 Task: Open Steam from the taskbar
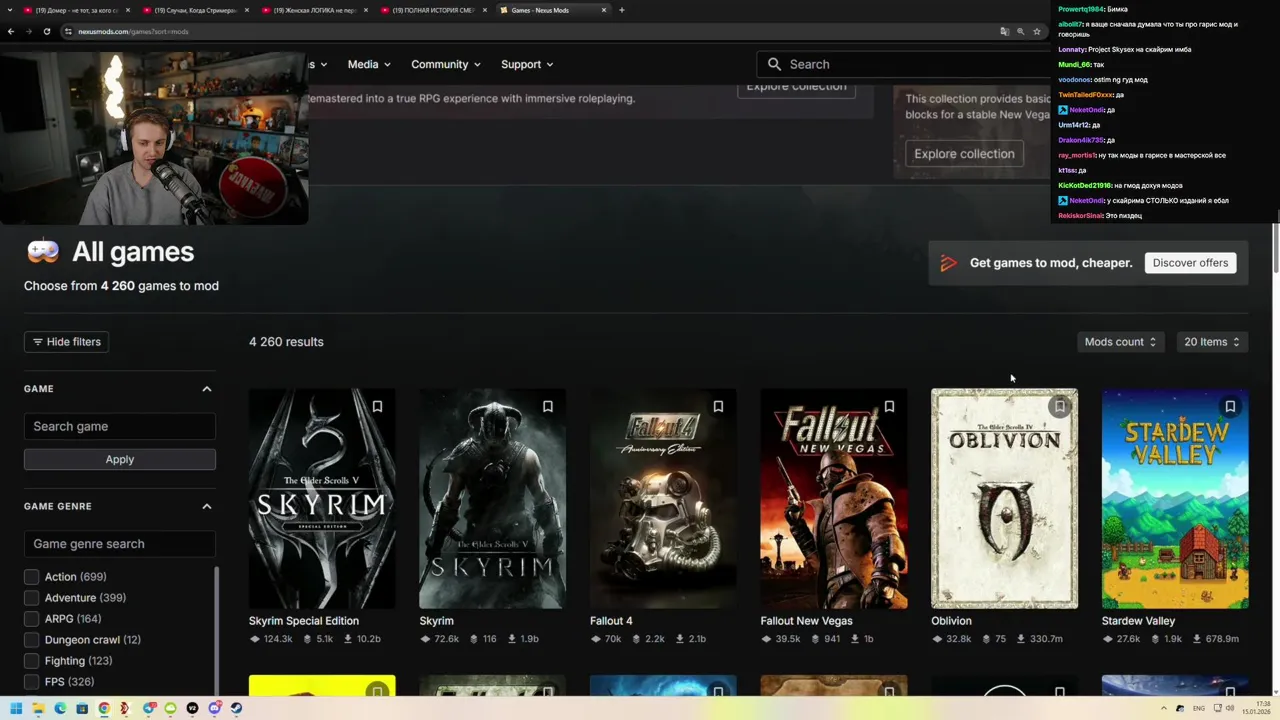[236, 708]
